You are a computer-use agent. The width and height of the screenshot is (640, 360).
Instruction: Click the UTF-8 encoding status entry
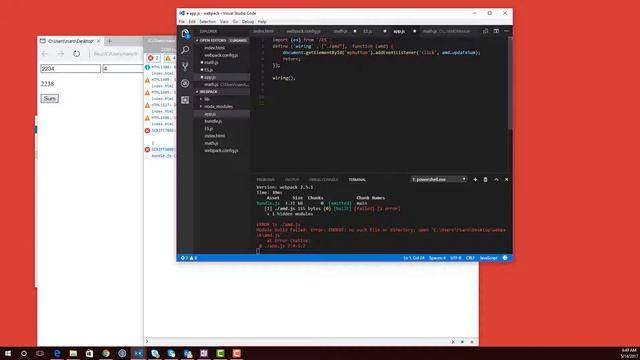click(456, 258)
